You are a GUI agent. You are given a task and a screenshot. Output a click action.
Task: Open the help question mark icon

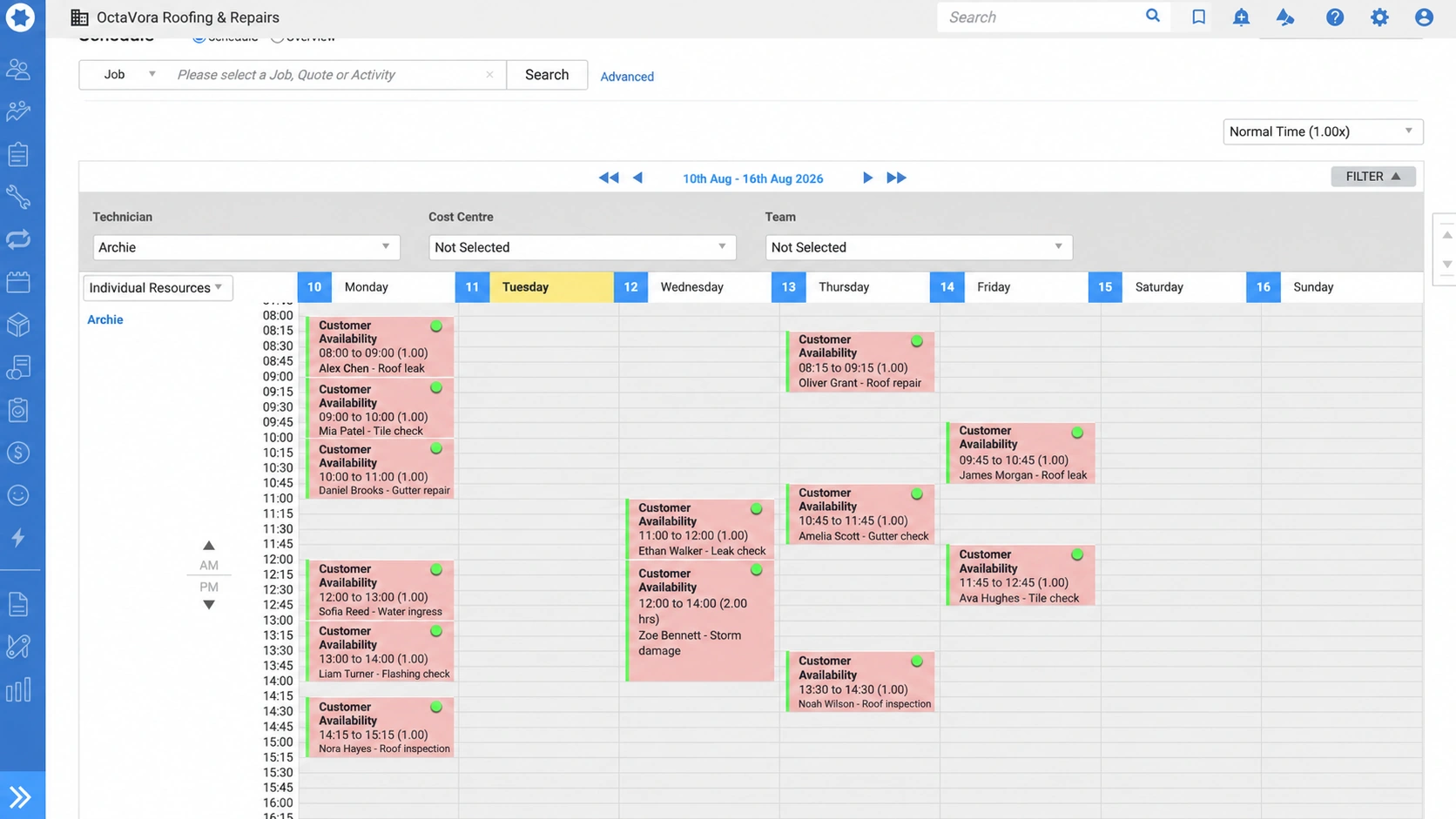(x=1335, y=17)
